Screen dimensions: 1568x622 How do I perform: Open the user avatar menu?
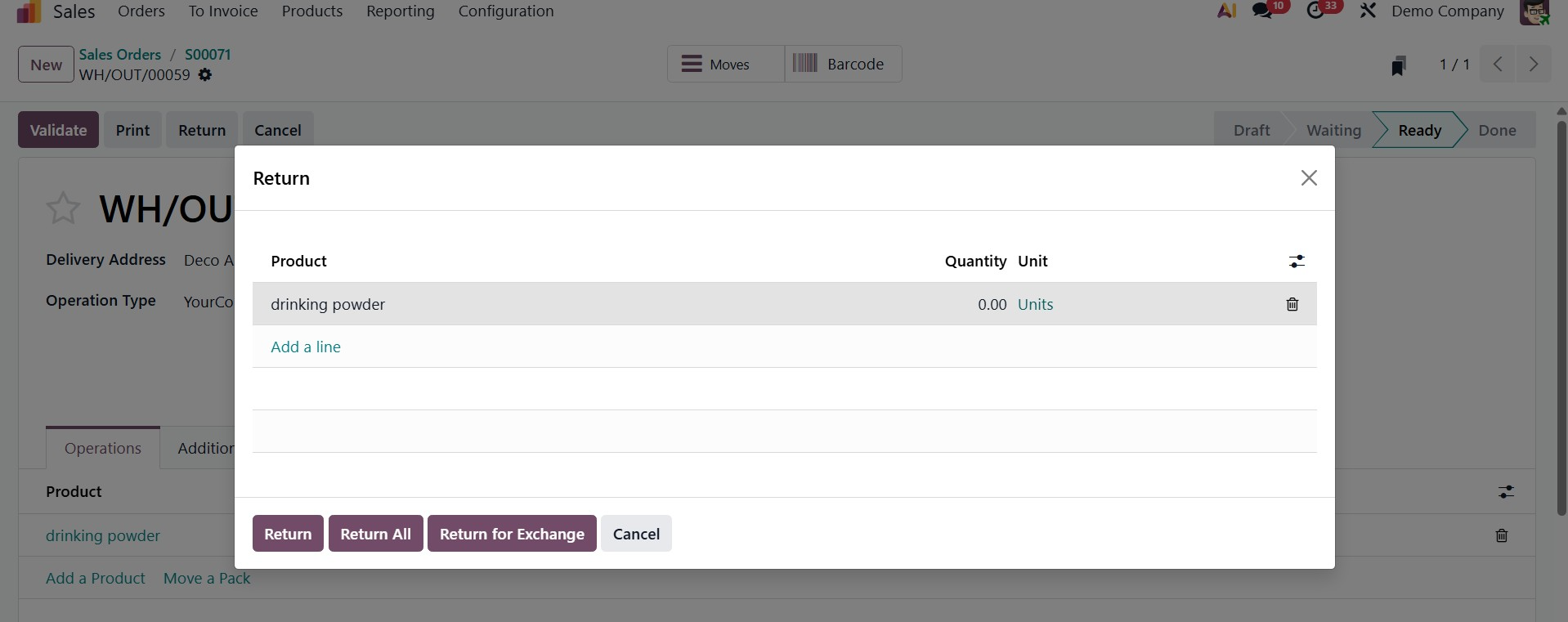[1534, 11]
